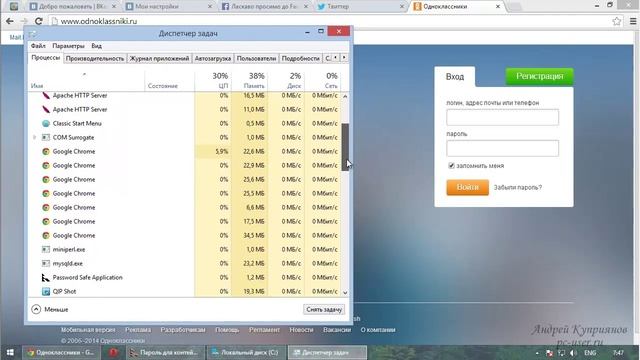Click the red Opera taskbar icon

point(113,352)
